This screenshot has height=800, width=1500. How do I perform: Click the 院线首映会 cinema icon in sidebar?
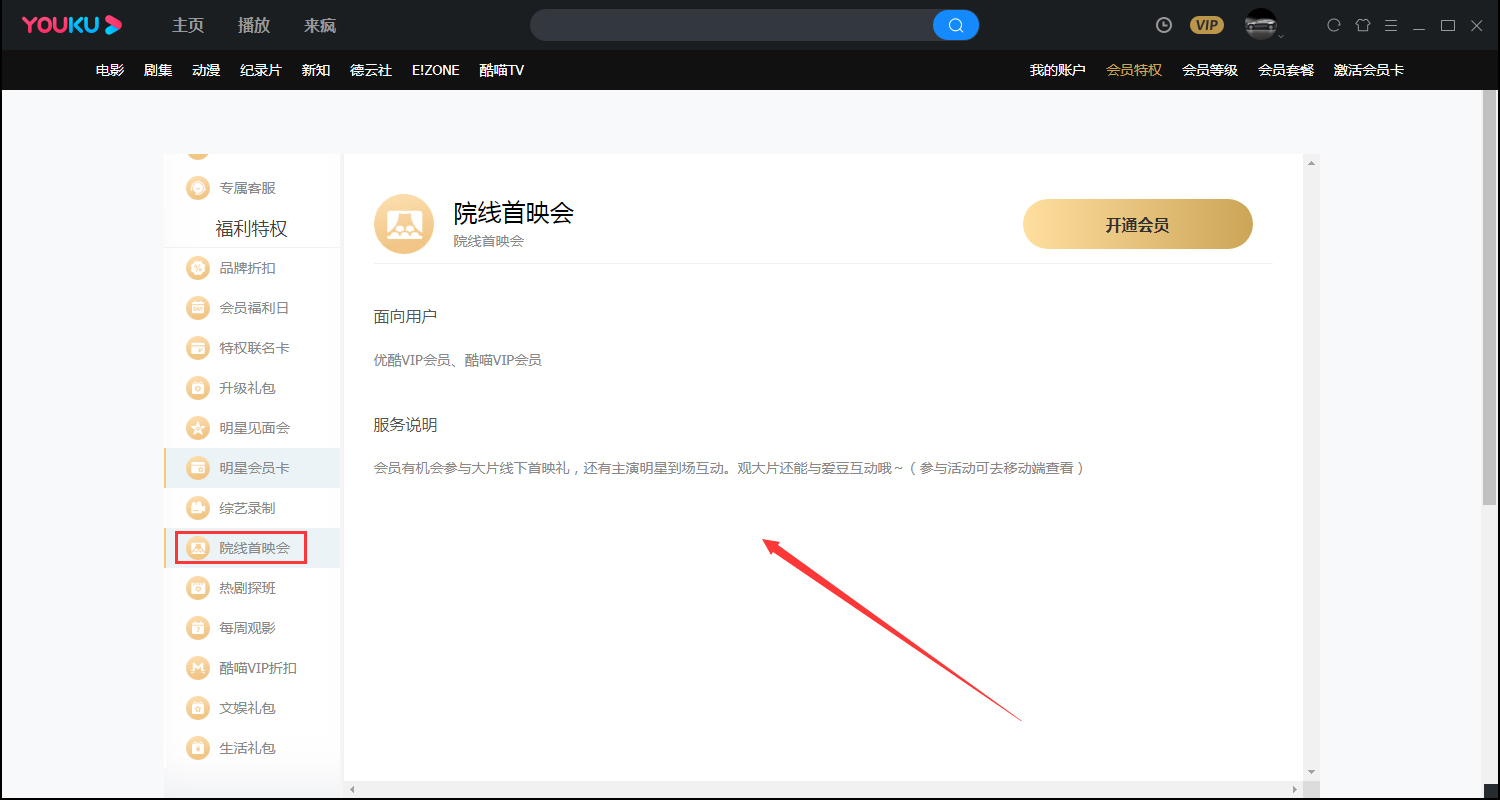[197, 547]
